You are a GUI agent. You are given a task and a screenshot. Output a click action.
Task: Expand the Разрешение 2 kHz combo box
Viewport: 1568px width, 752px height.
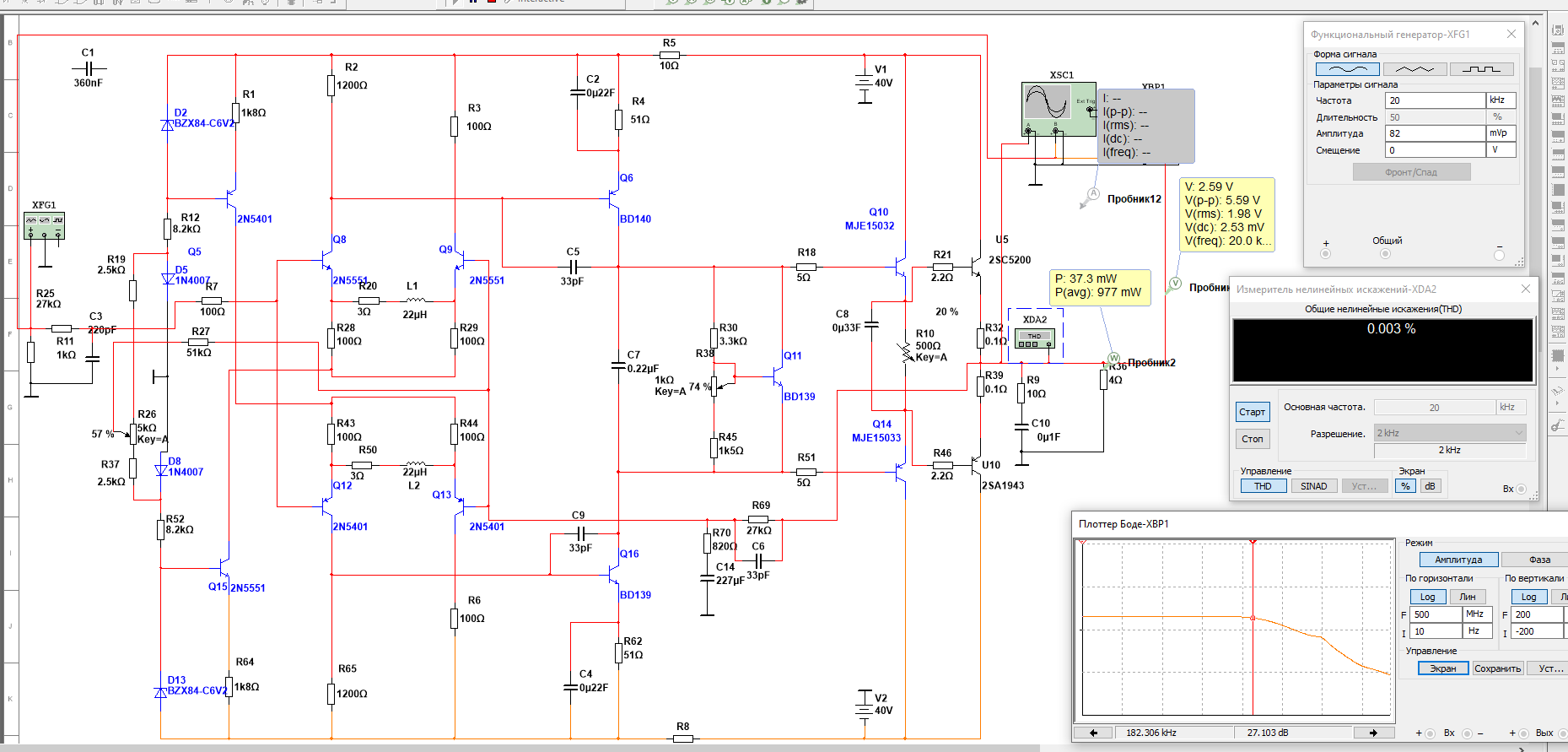(1449, 433)
